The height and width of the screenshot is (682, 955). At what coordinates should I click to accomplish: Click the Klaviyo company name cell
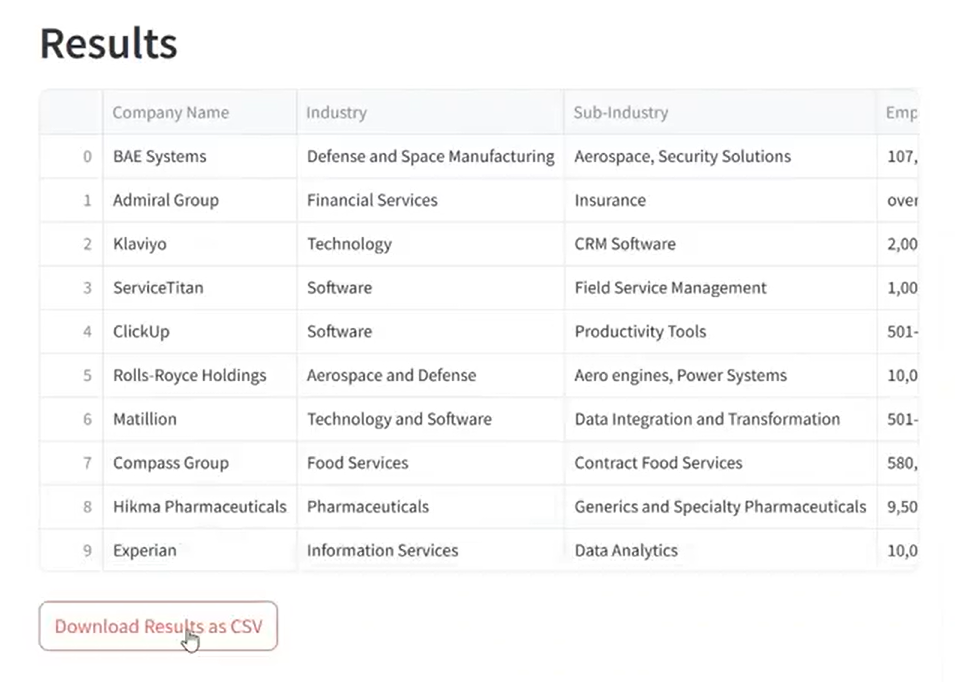140,244
